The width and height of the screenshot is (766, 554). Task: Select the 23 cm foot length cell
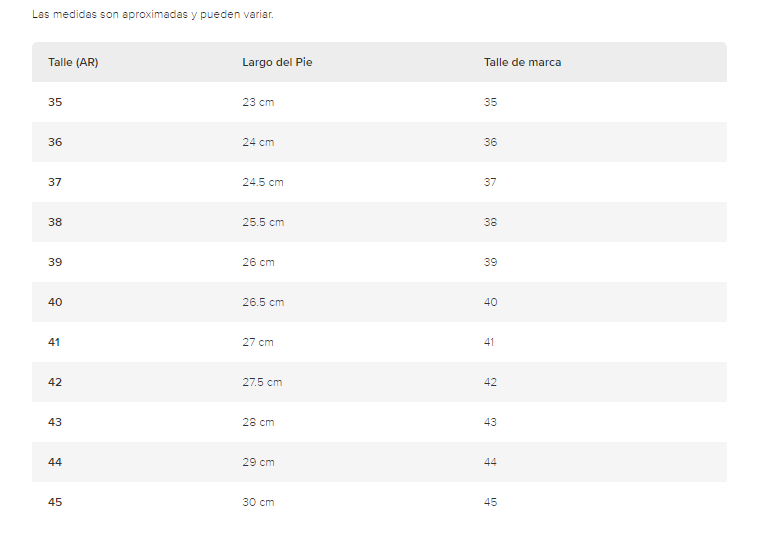point(258,102)
